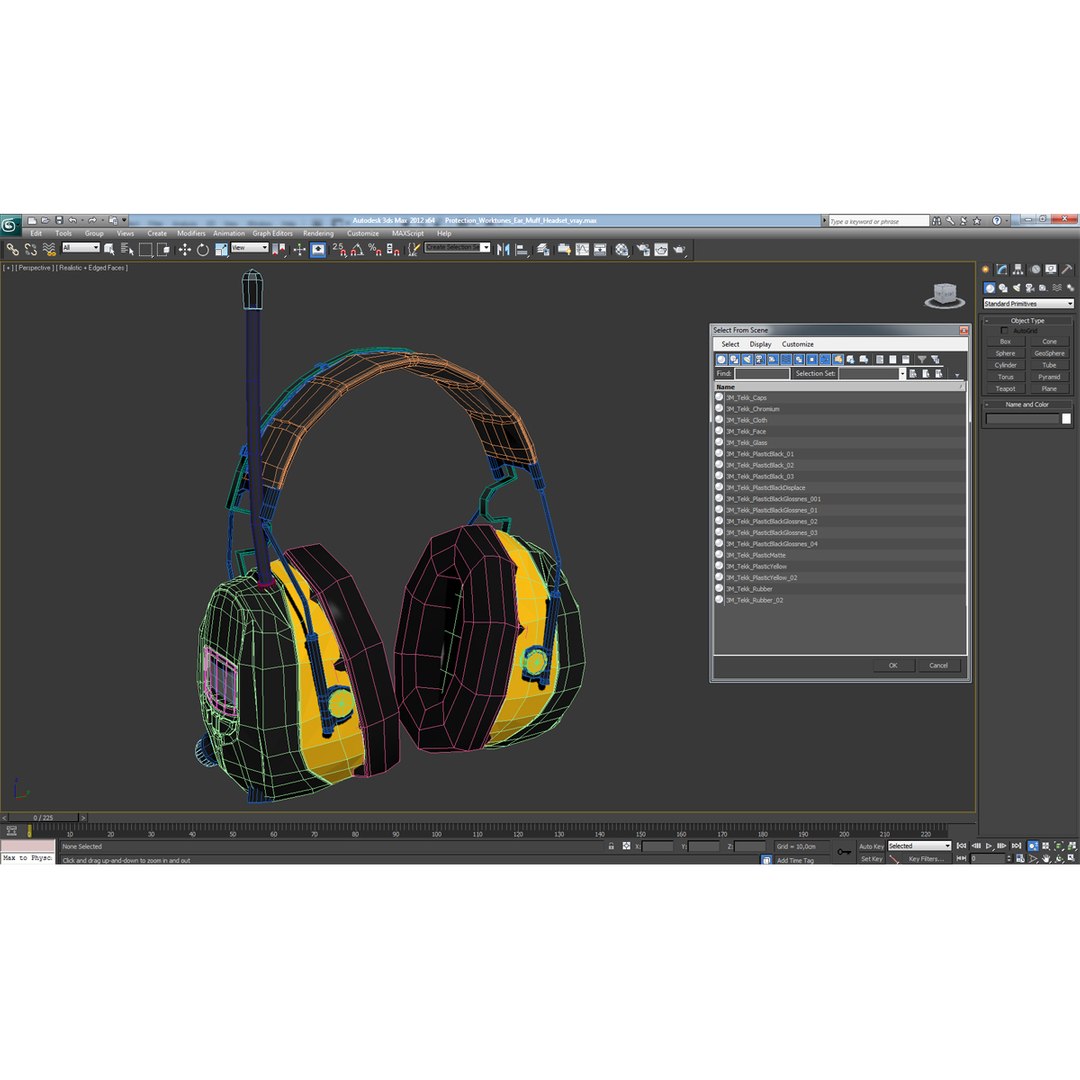Open the Graph Editors menu
This screenshot has width=1080, height=1080.
272,233
